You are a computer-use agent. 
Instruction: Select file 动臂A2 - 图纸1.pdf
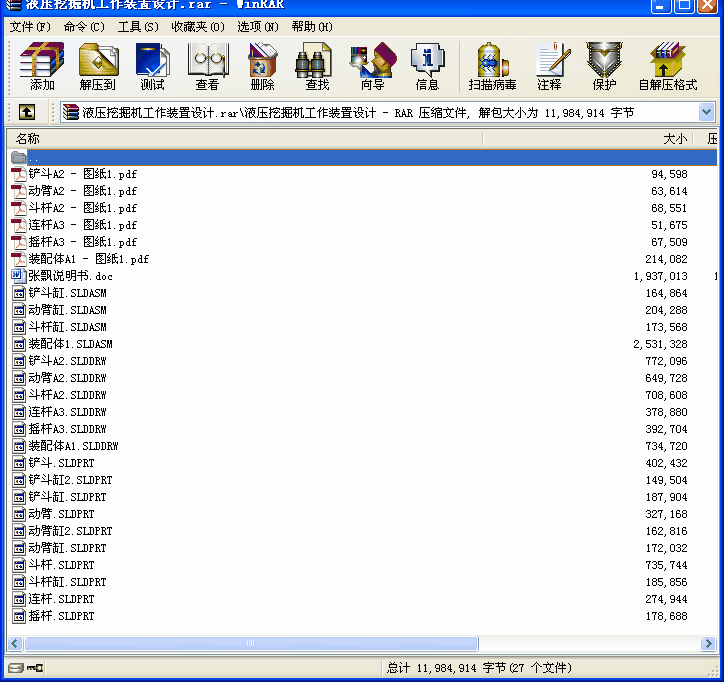(x=82, y=191)
